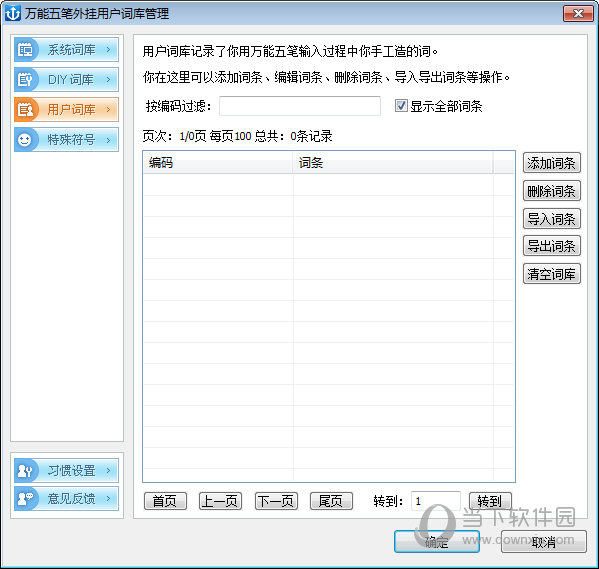
Task: Click the 转到 page number field
Action: (x=435, y=501)
